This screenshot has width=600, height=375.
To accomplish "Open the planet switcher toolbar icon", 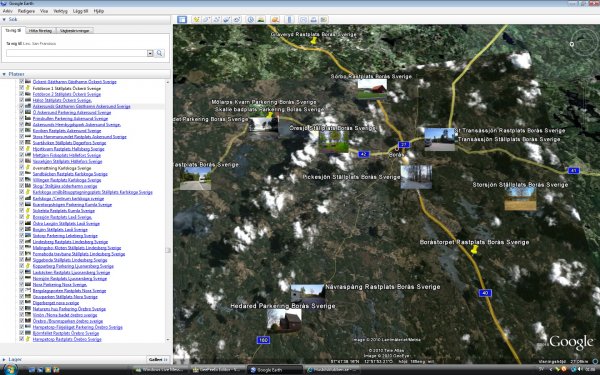I will [275, 20].
